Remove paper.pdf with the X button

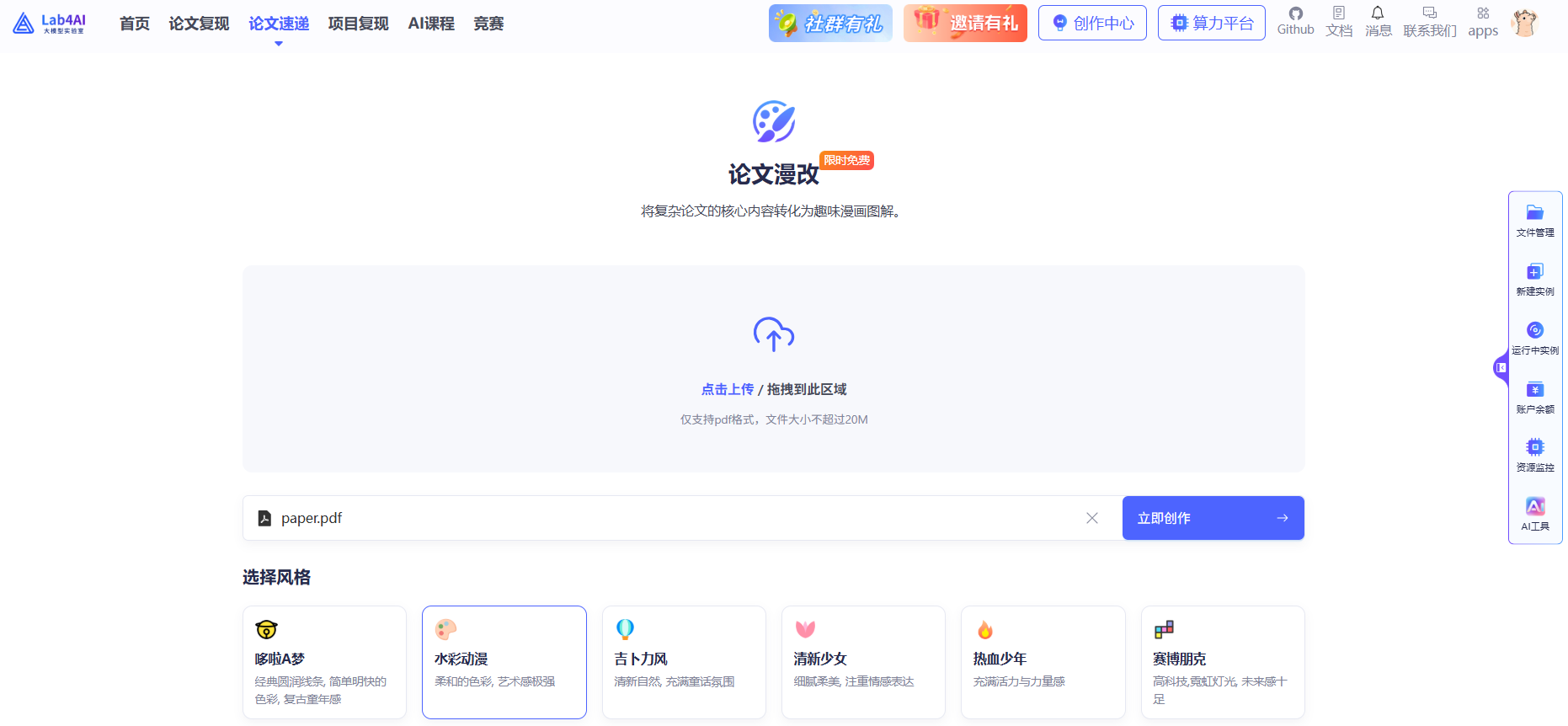(x=1092, y=518)
